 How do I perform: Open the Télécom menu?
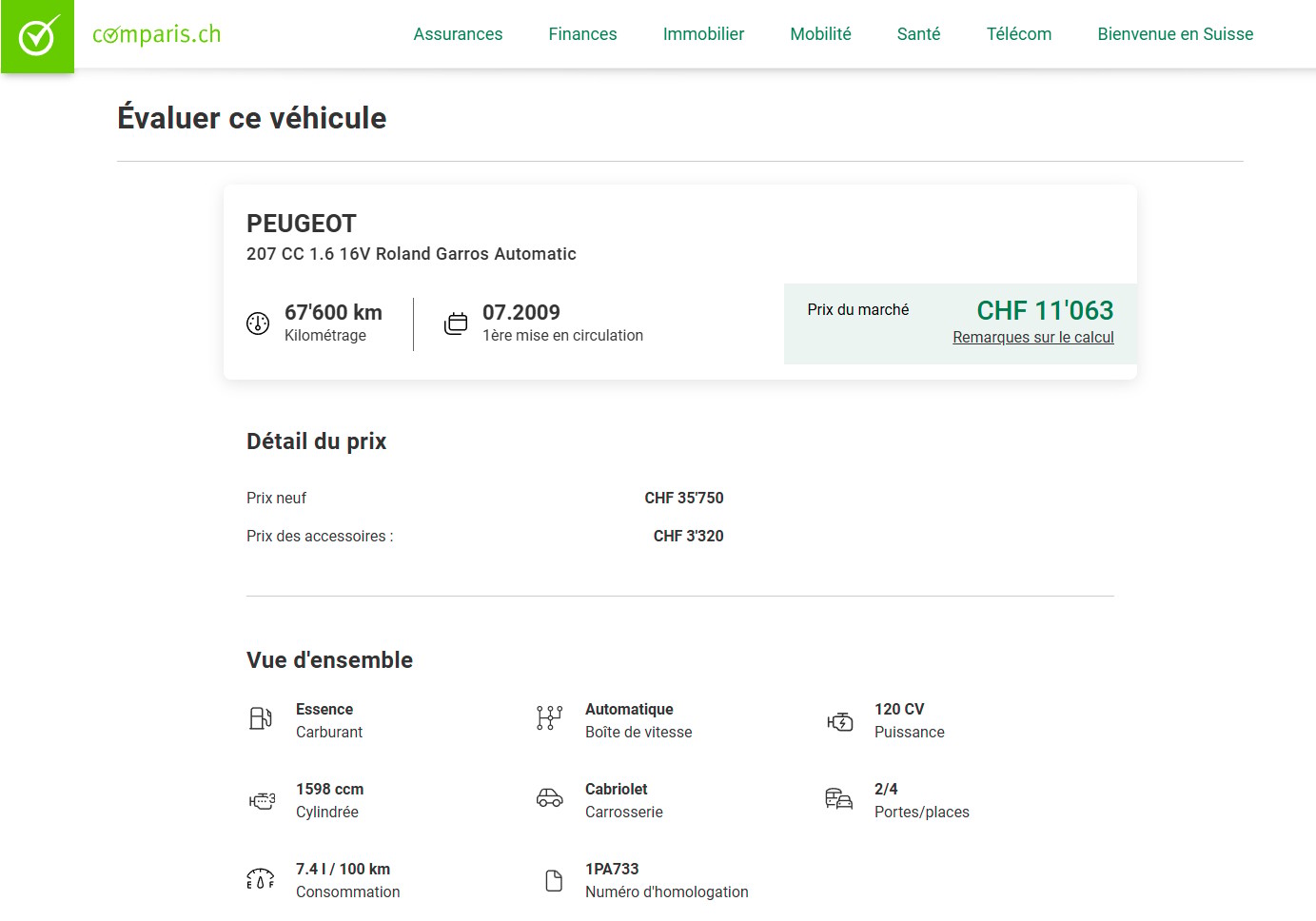point(1018,34)
